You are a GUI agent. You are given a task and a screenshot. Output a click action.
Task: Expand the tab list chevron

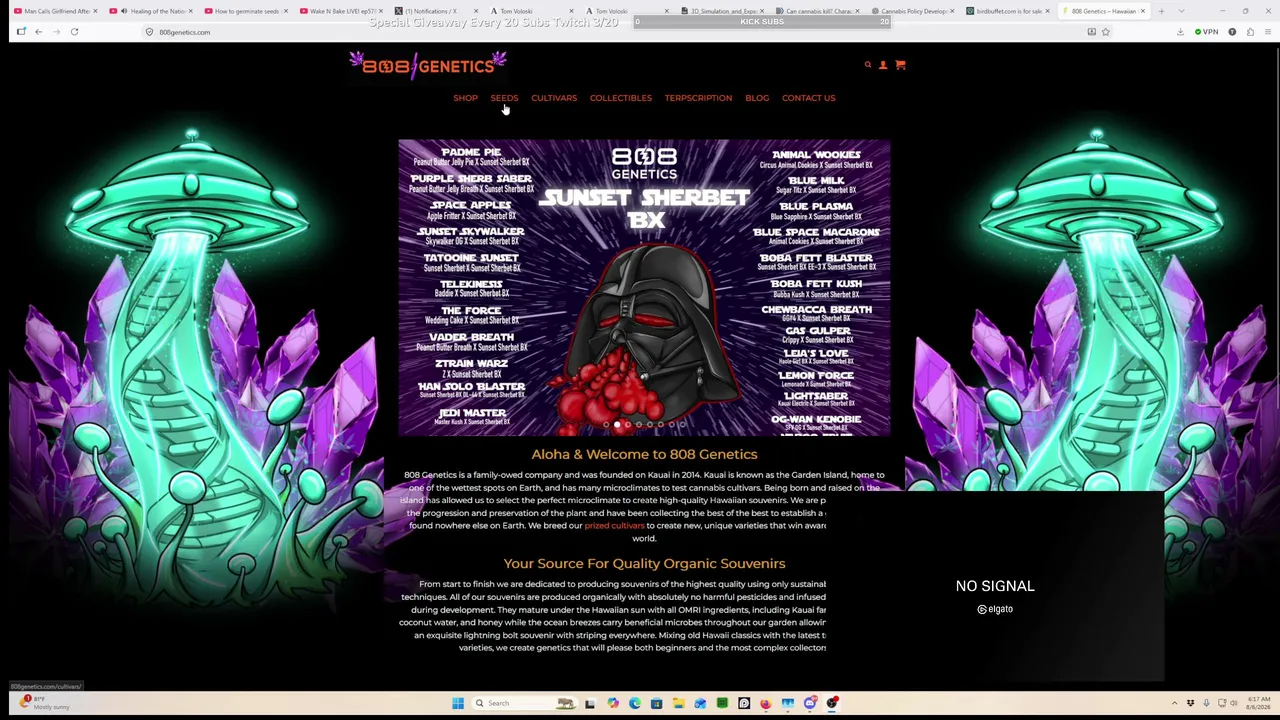[x=1181, y=11]
